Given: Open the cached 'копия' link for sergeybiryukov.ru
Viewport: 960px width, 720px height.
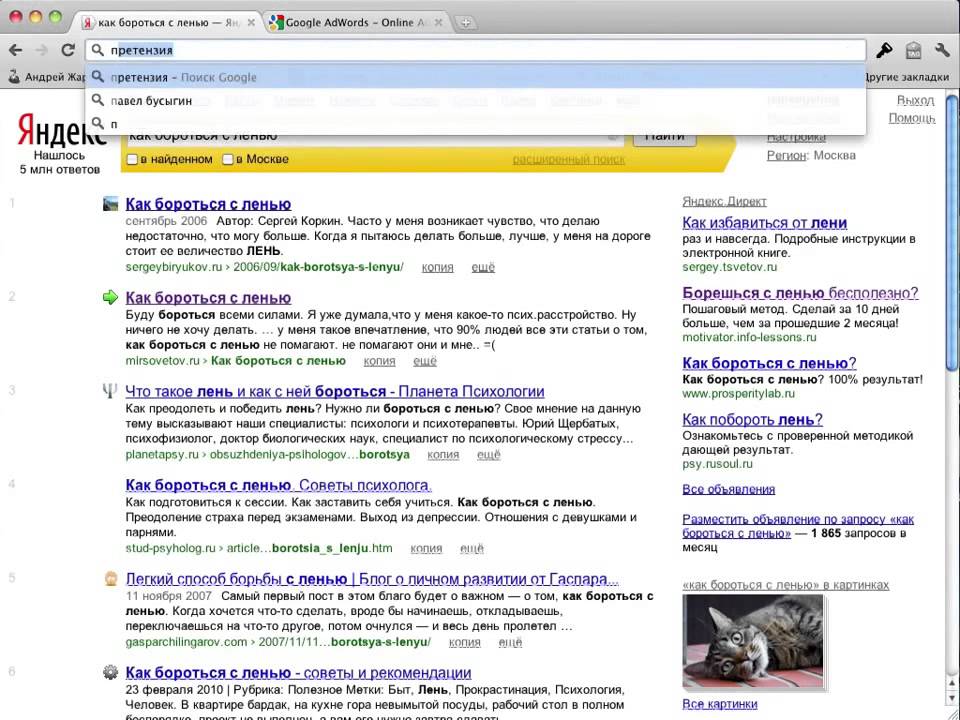Looking at the screenshot, I should pos(438,268).
